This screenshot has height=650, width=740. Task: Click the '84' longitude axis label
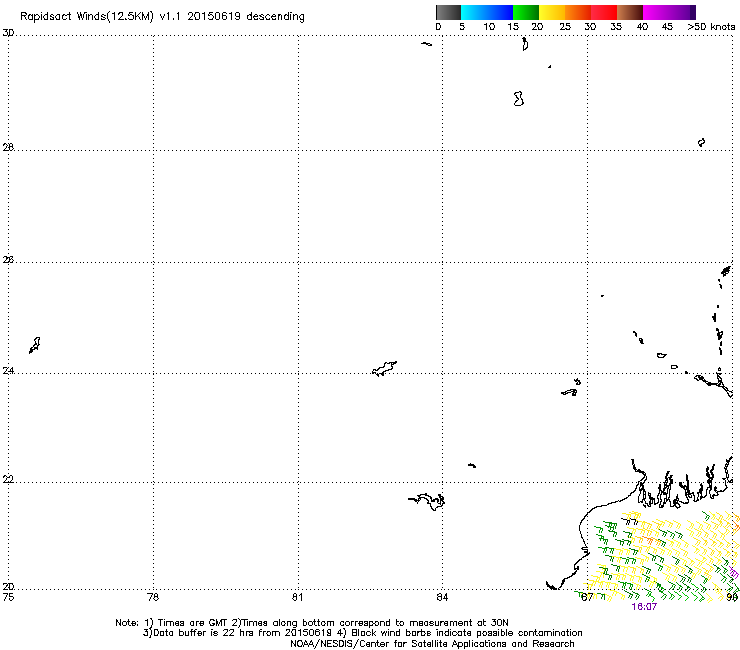click(442, 597)
